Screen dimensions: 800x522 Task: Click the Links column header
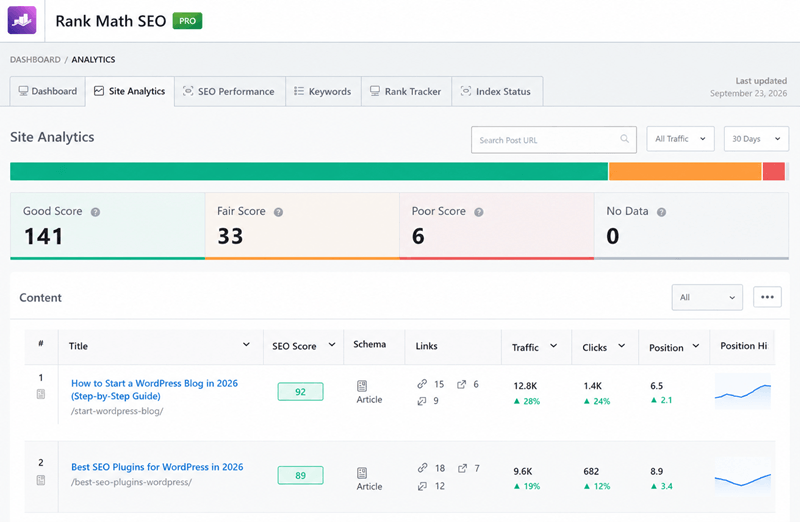[x=427, y=346]
